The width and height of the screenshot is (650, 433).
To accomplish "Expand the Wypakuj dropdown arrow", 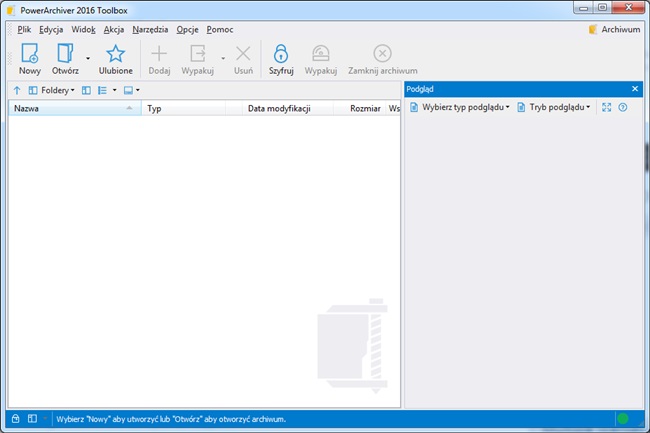I will 223,58.
